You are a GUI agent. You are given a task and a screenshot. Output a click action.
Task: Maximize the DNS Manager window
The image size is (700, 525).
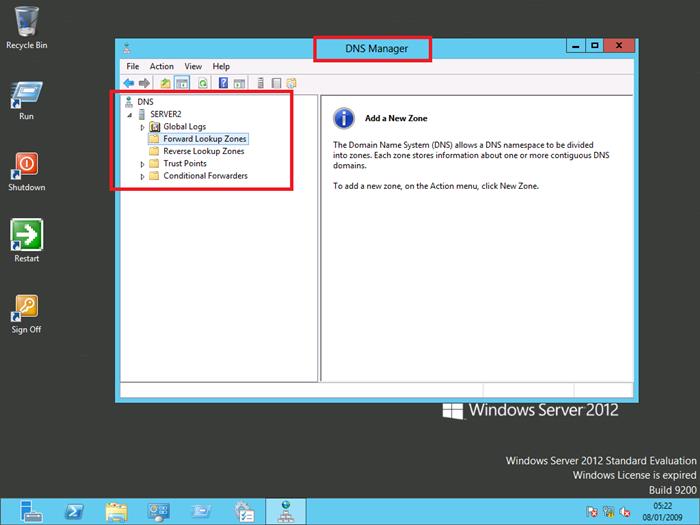click(595, 46)
